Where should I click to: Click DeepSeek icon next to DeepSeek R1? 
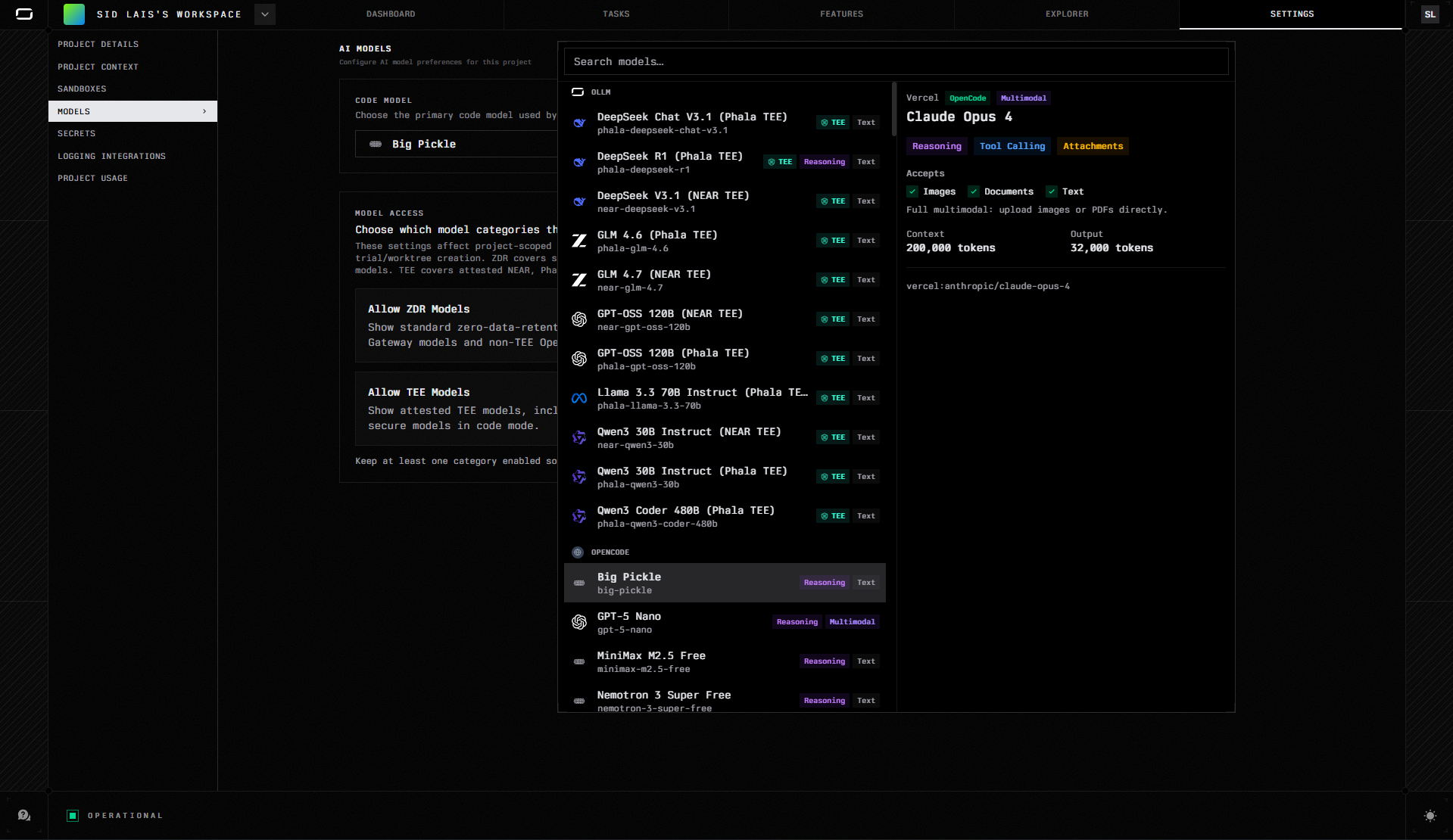point(579,162)
